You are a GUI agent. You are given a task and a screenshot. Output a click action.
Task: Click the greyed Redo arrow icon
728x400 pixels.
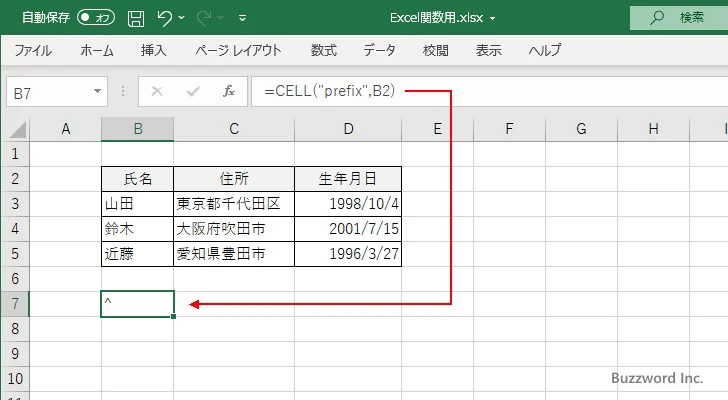[204, 18]
